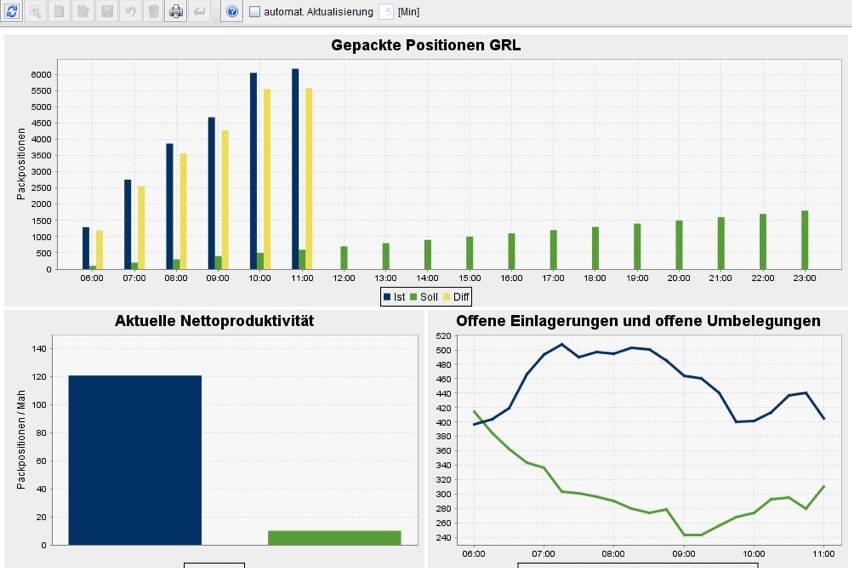The width and height of the screenshot is (852, 568).
Task: Click the return arrow icon
Action: [x=199, y=12]
